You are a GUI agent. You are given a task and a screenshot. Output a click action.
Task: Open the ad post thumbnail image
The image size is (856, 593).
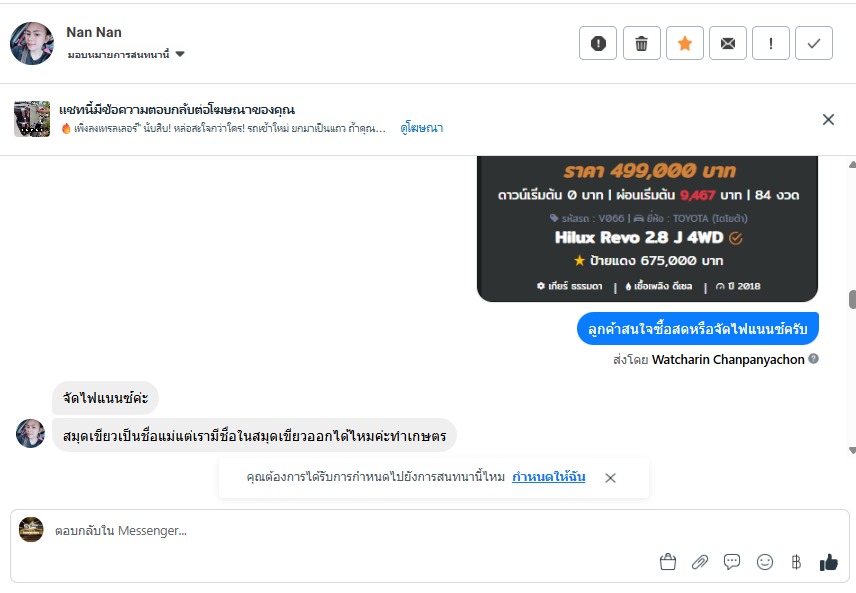32,119
